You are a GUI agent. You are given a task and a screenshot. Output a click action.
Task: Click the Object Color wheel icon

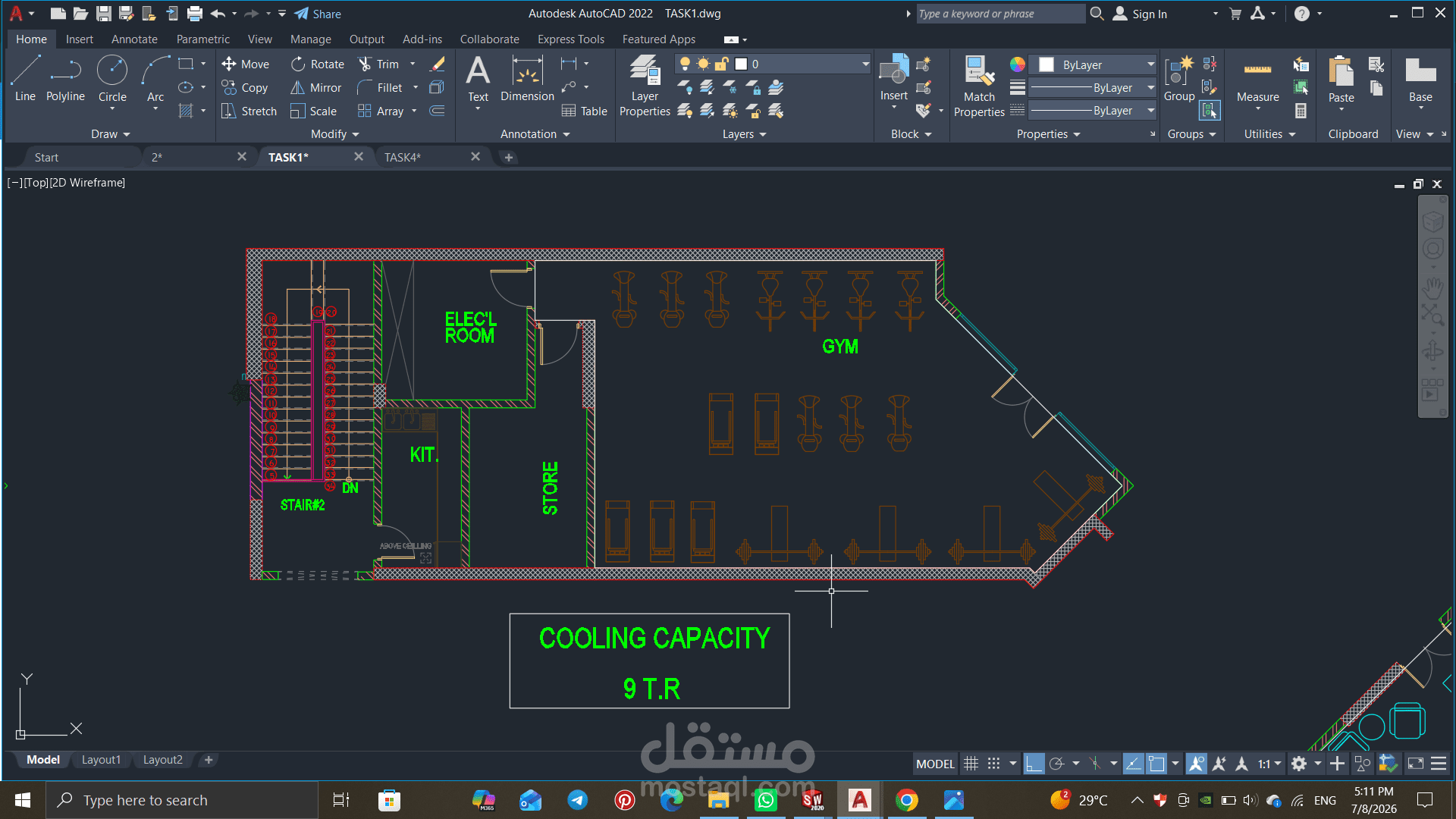click(x=1018, y=65)
